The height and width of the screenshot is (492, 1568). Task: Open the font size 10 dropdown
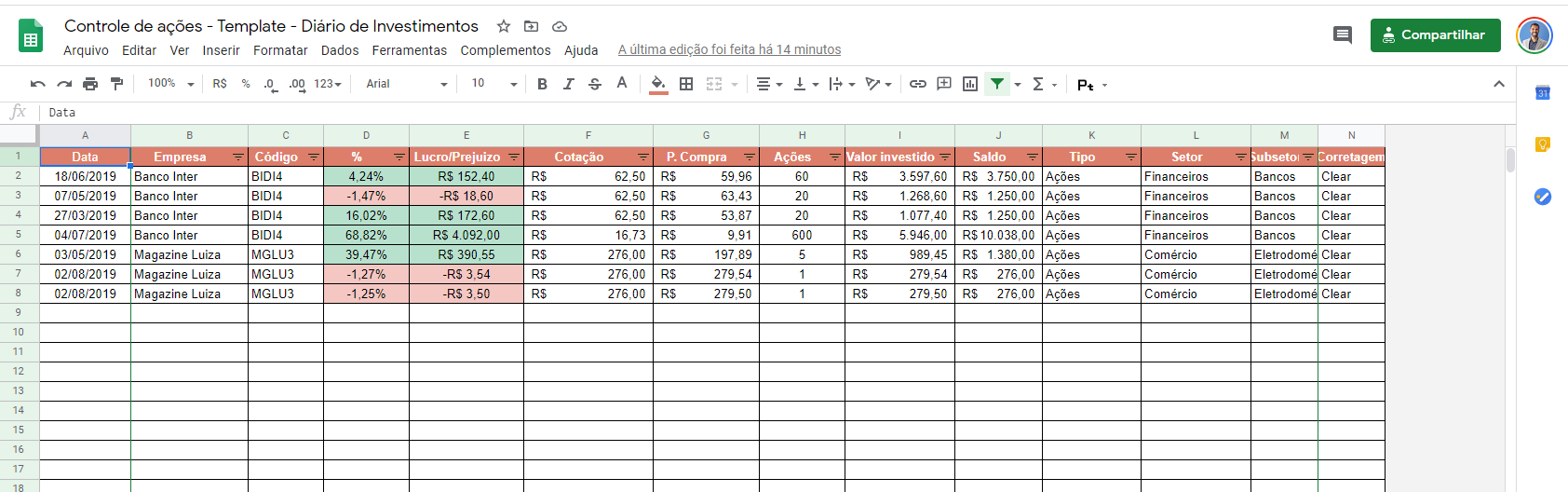[493, 84]
